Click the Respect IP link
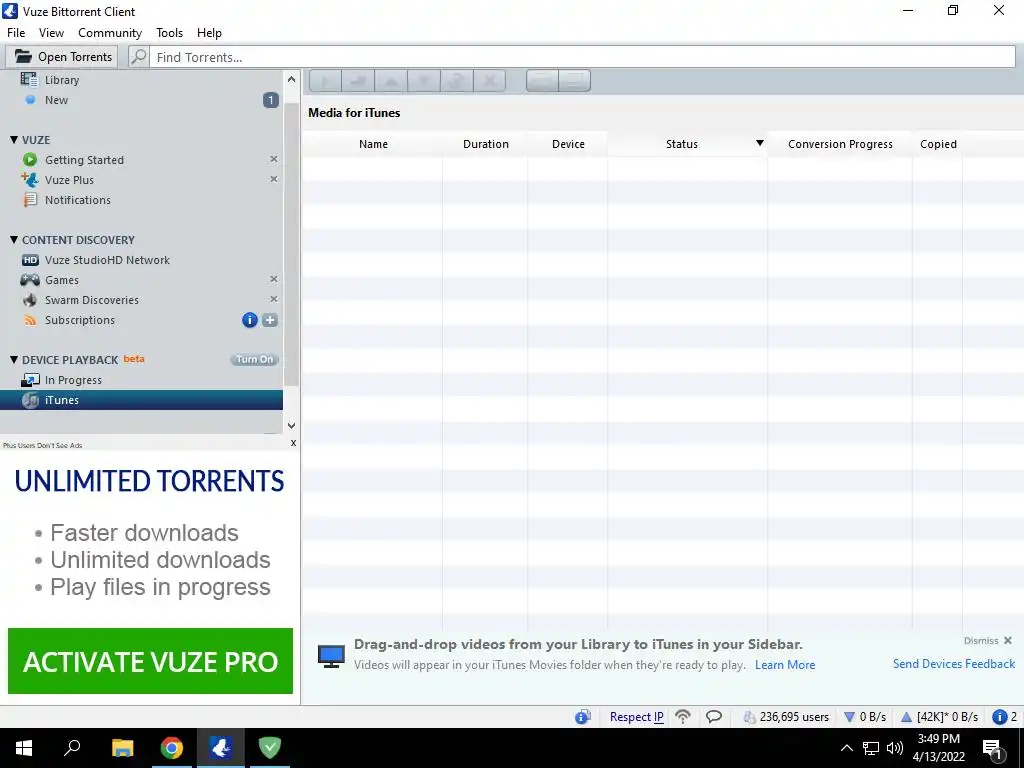 637,717
